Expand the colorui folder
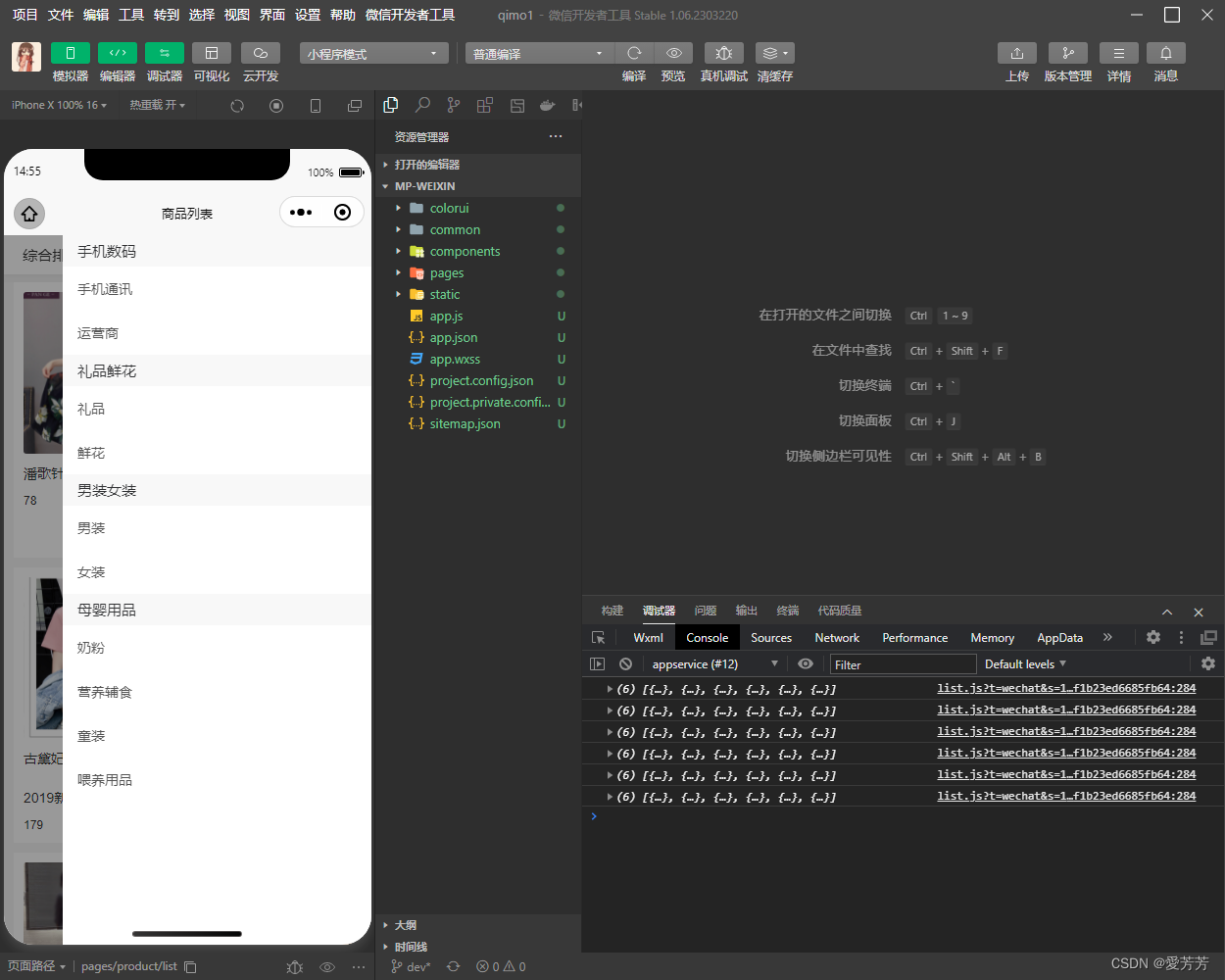 click(478, 208)
